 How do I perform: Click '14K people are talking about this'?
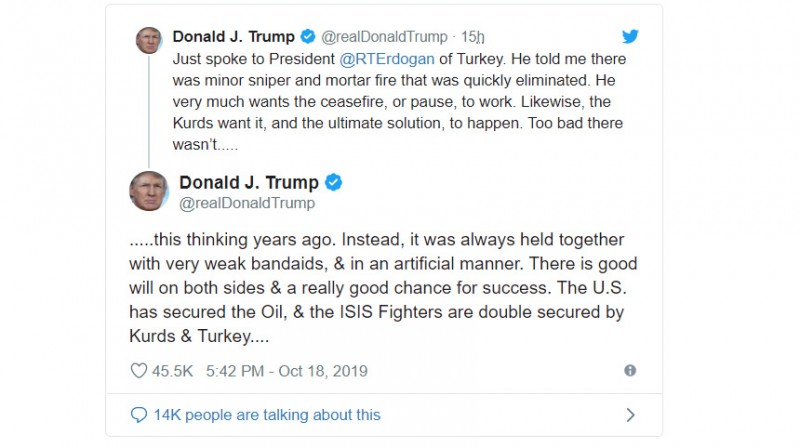point(267,414)
